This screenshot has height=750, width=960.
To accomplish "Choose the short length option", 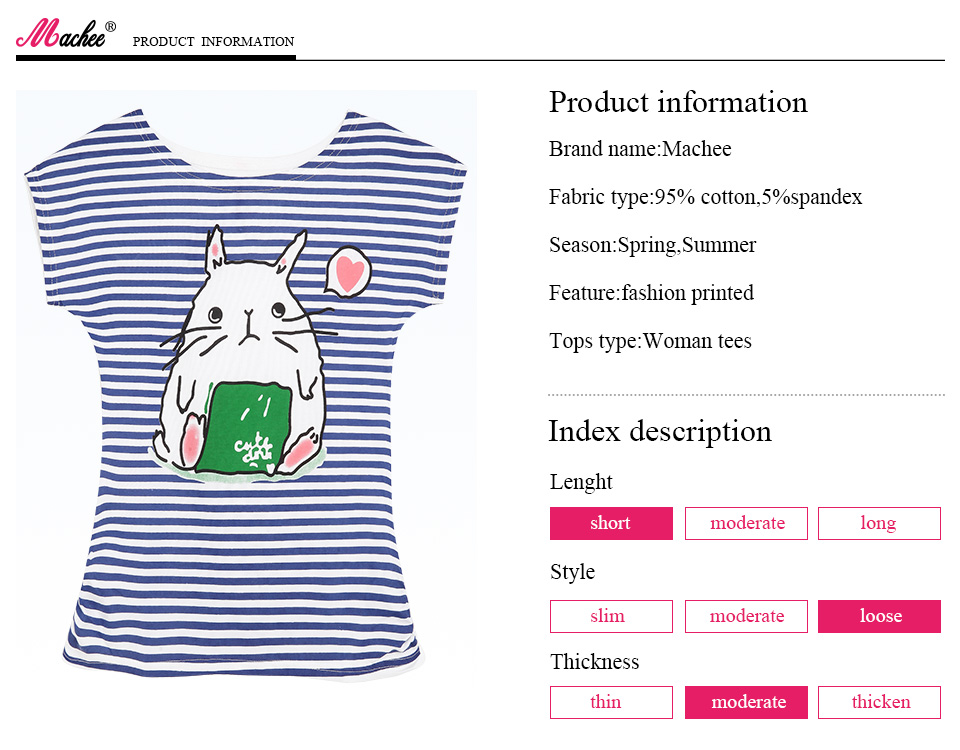I will (x=611, y=523).
